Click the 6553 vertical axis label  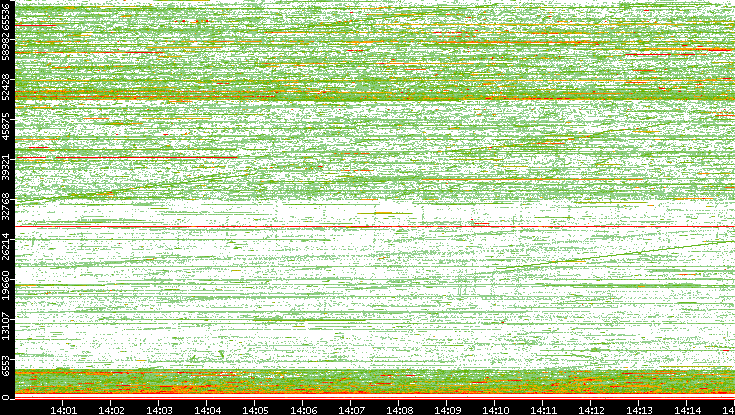(x=5, y=365)
